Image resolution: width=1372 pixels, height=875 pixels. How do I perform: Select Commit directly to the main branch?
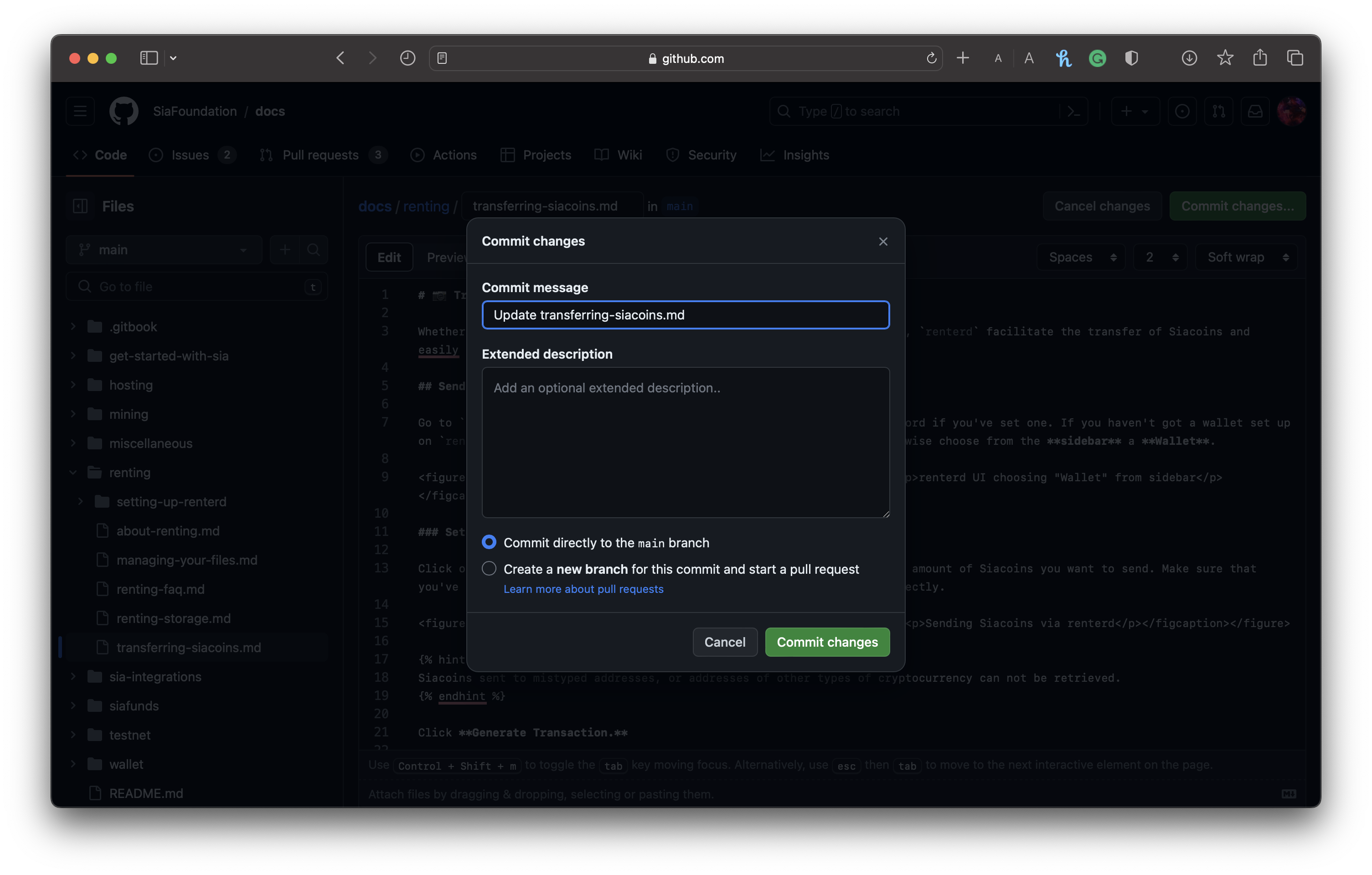489,542
